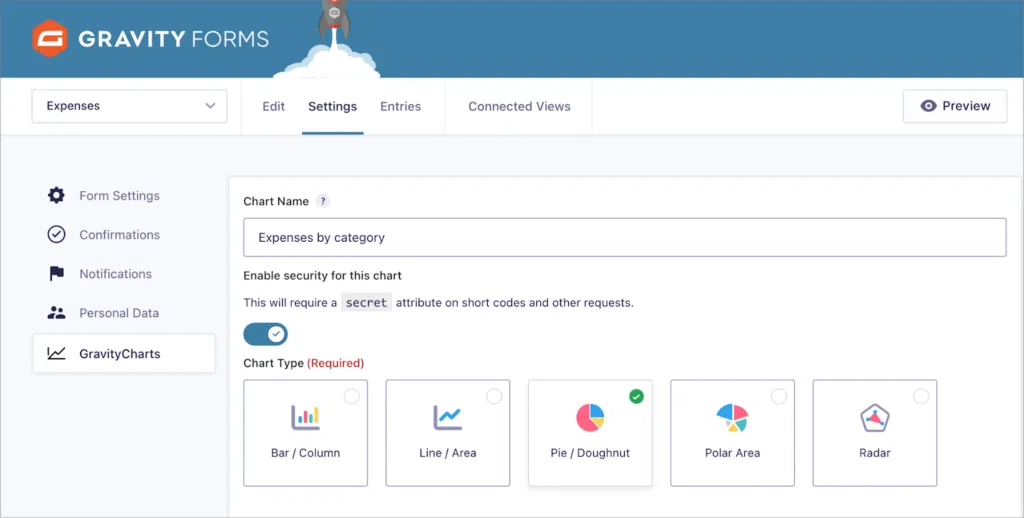Click the 'secret' code snippet text
This screenshot has height=518, width=1024.
366,302
